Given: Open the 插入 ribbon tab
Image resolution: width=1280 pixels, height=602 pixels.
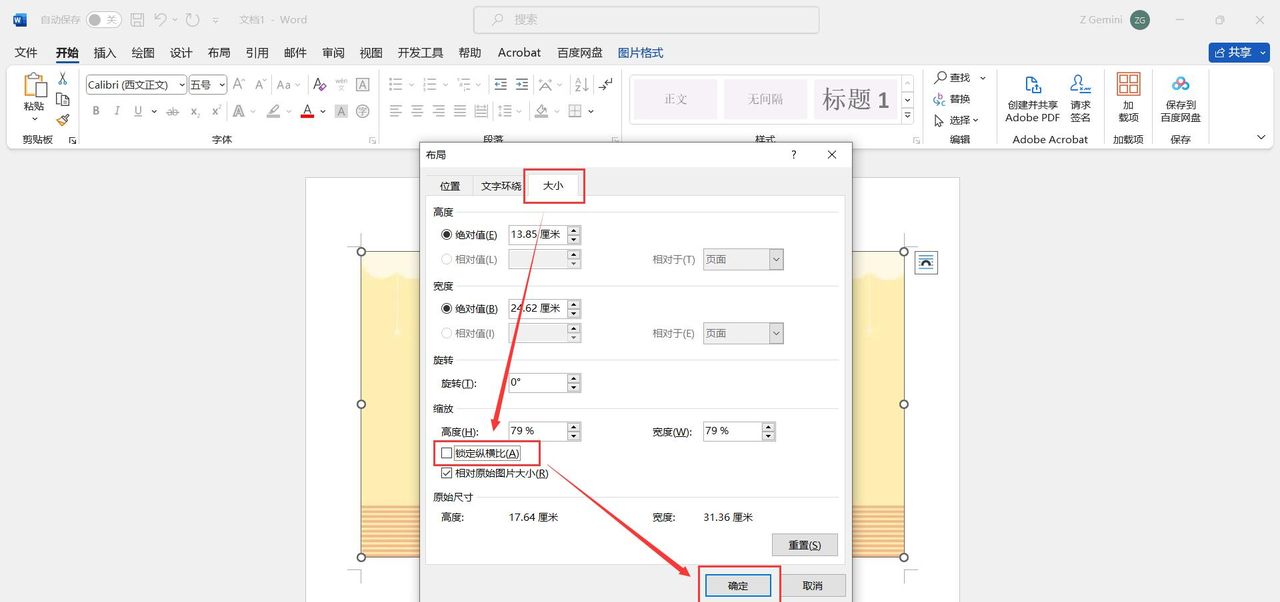Looking at the screenshot, I should click(x=104, y=52).
